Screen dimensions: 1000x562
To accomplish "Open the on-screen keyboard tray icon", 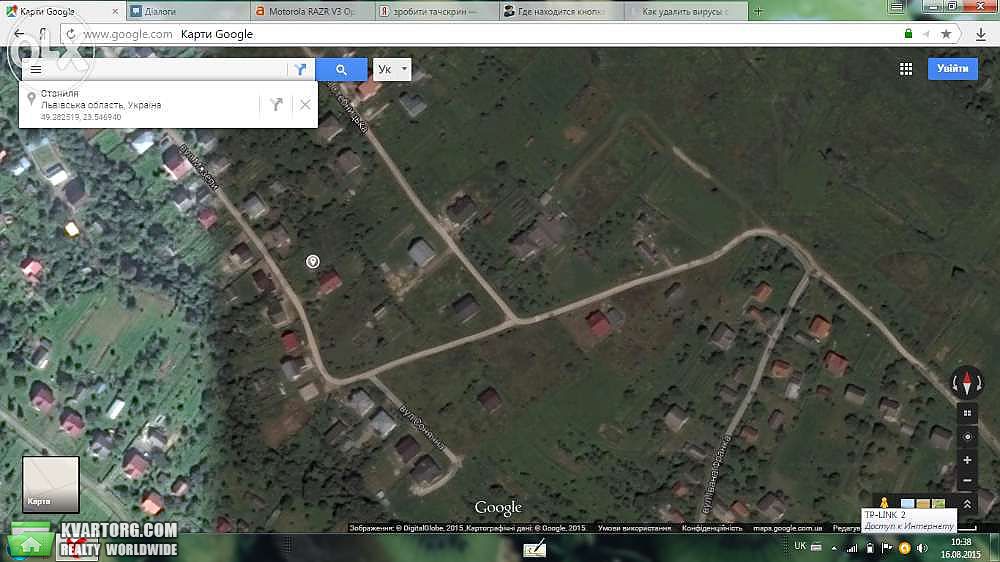I will coord(816,547).
